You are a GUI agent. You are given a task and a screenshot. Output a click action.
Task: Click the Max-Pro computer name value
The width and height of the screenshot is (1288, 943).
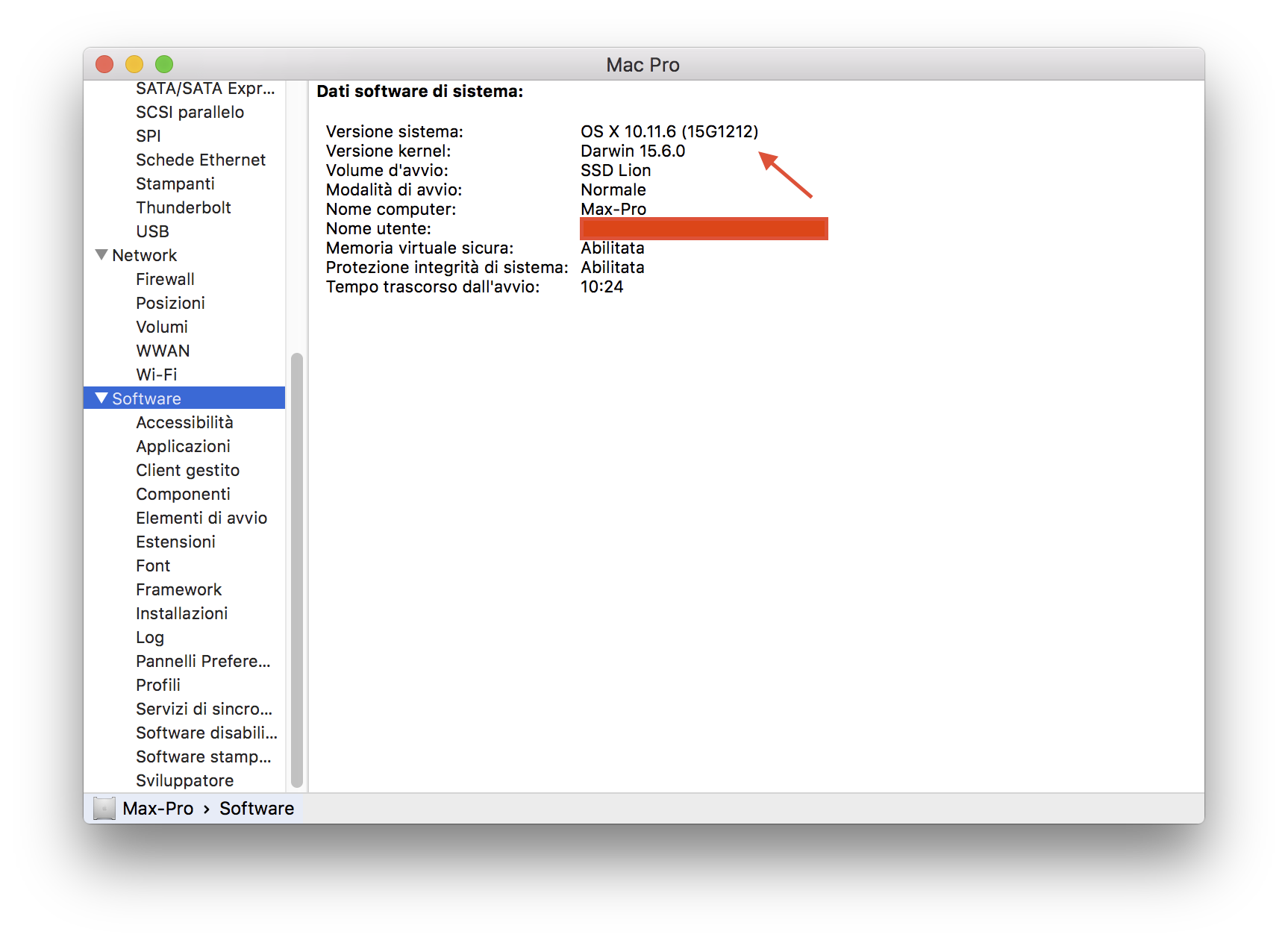(613, 209)
